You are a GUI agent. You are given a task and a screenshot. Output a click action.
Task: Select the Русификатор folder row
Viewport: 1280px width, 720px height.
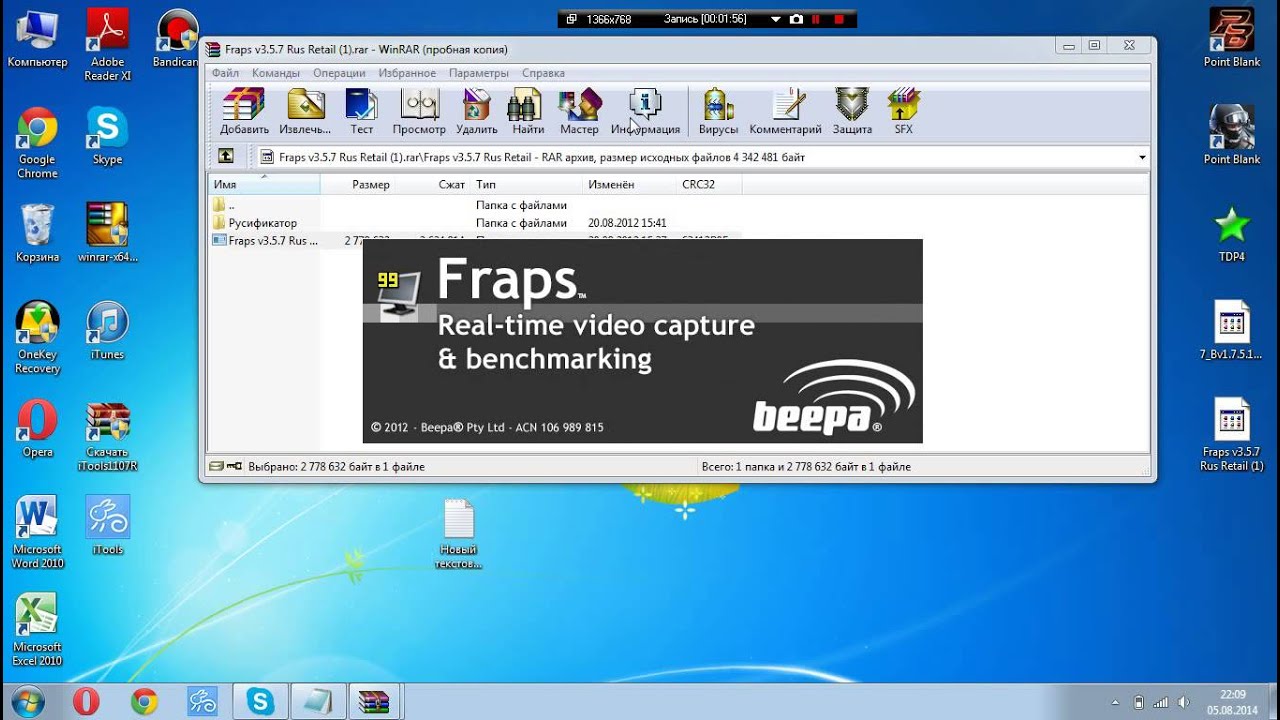(x=476, y=223)
